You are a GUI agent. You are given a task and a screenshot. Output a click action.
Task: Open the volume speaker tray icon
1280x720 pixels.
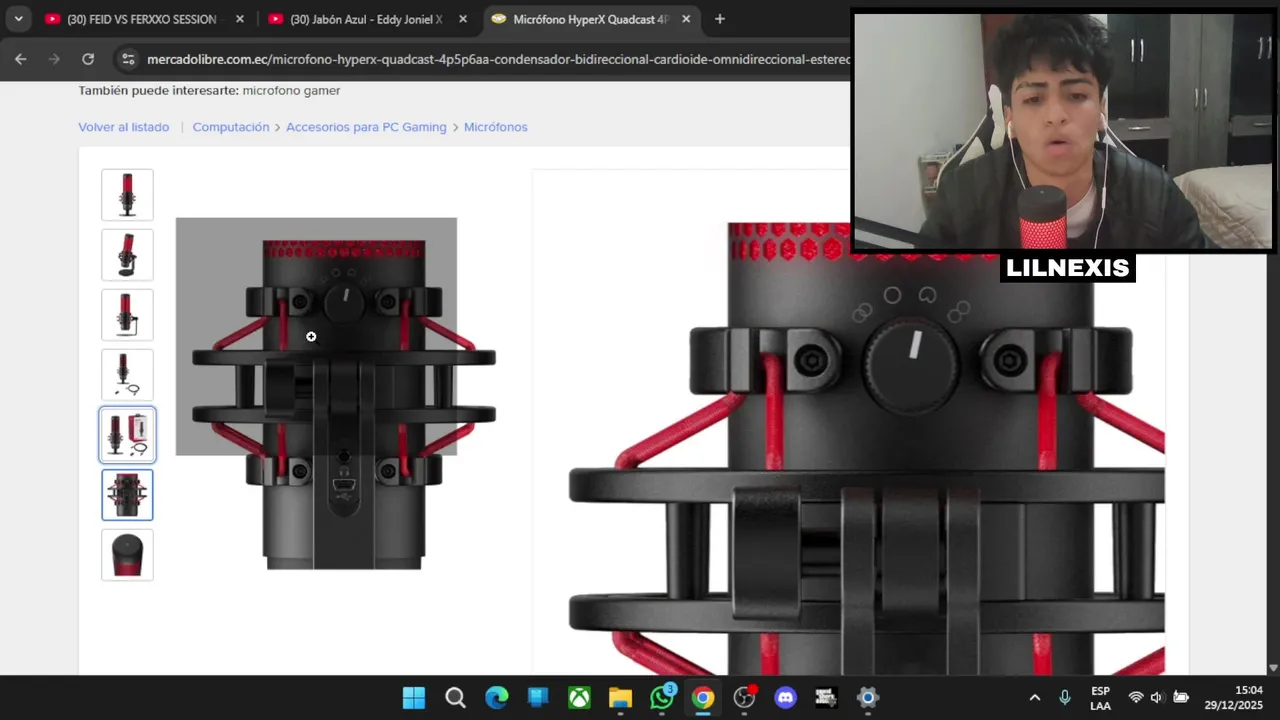coord(1157,698)
